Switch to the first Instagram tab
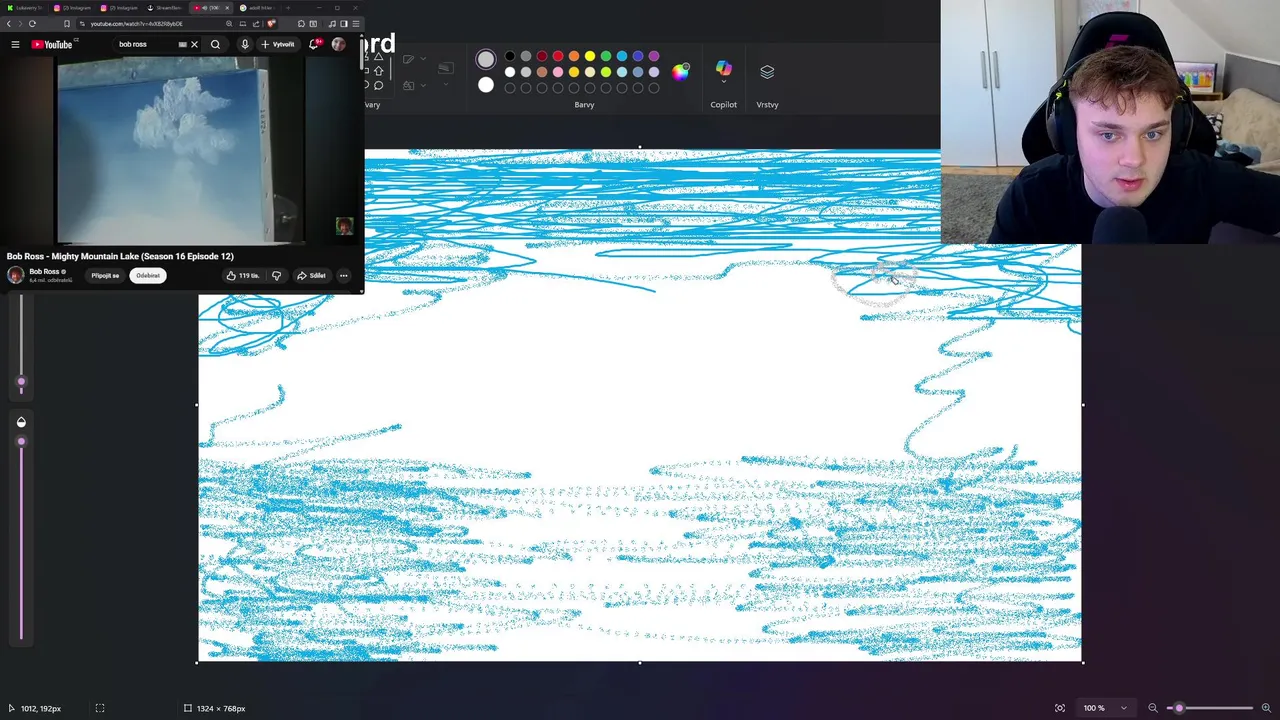 click(x=71, y=8)
